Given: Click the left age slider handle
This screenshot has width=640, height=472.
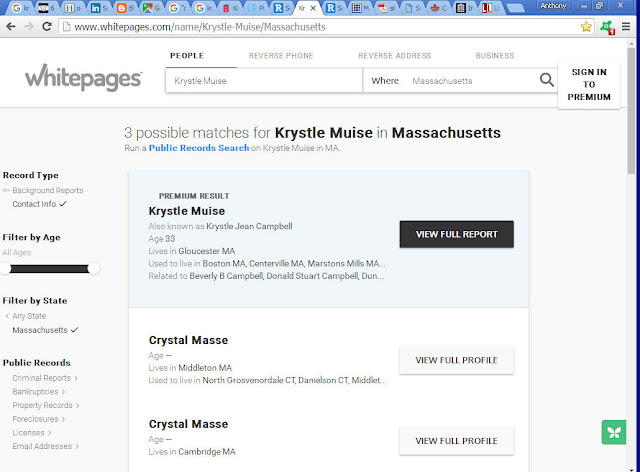Looking at the screenshot, I should coord(5,269).
